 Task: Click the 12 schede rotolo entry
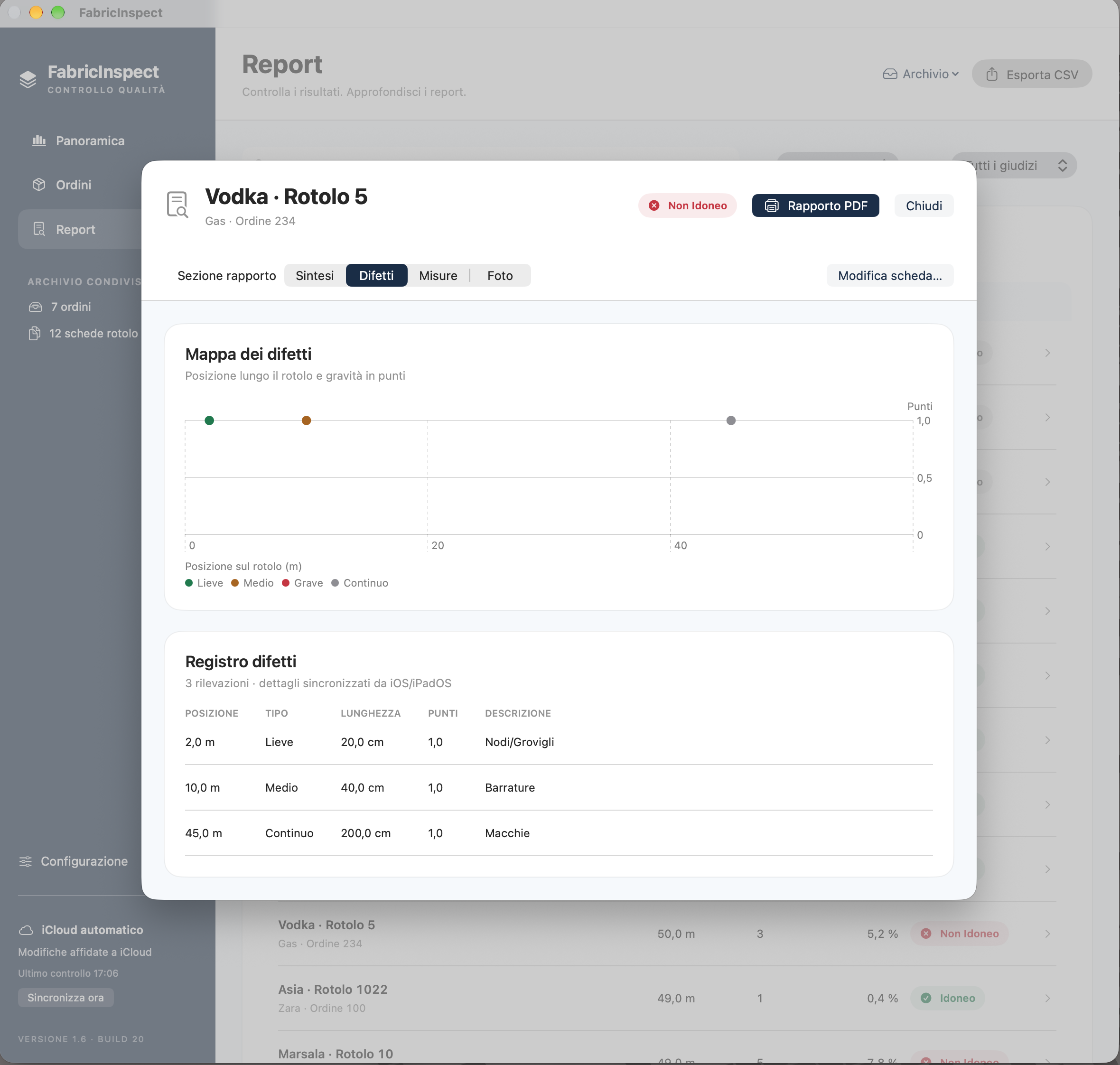[83, 333]
